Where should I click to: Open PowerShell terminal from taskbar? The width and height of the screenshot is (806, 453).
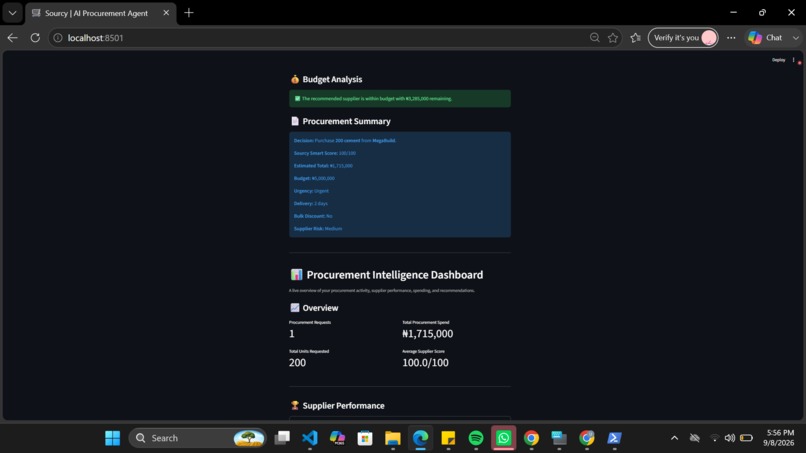coord(614,438)
